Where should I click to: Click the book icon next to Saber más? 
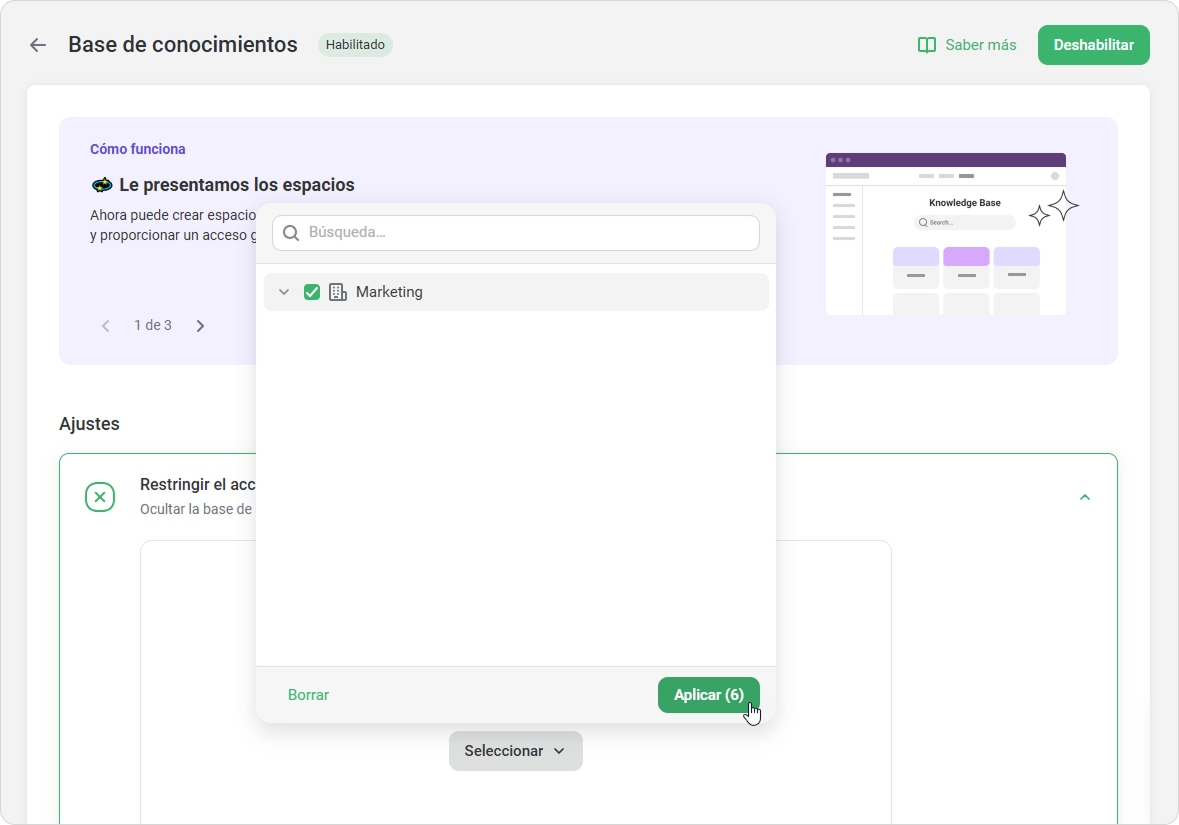pos(927,45)
